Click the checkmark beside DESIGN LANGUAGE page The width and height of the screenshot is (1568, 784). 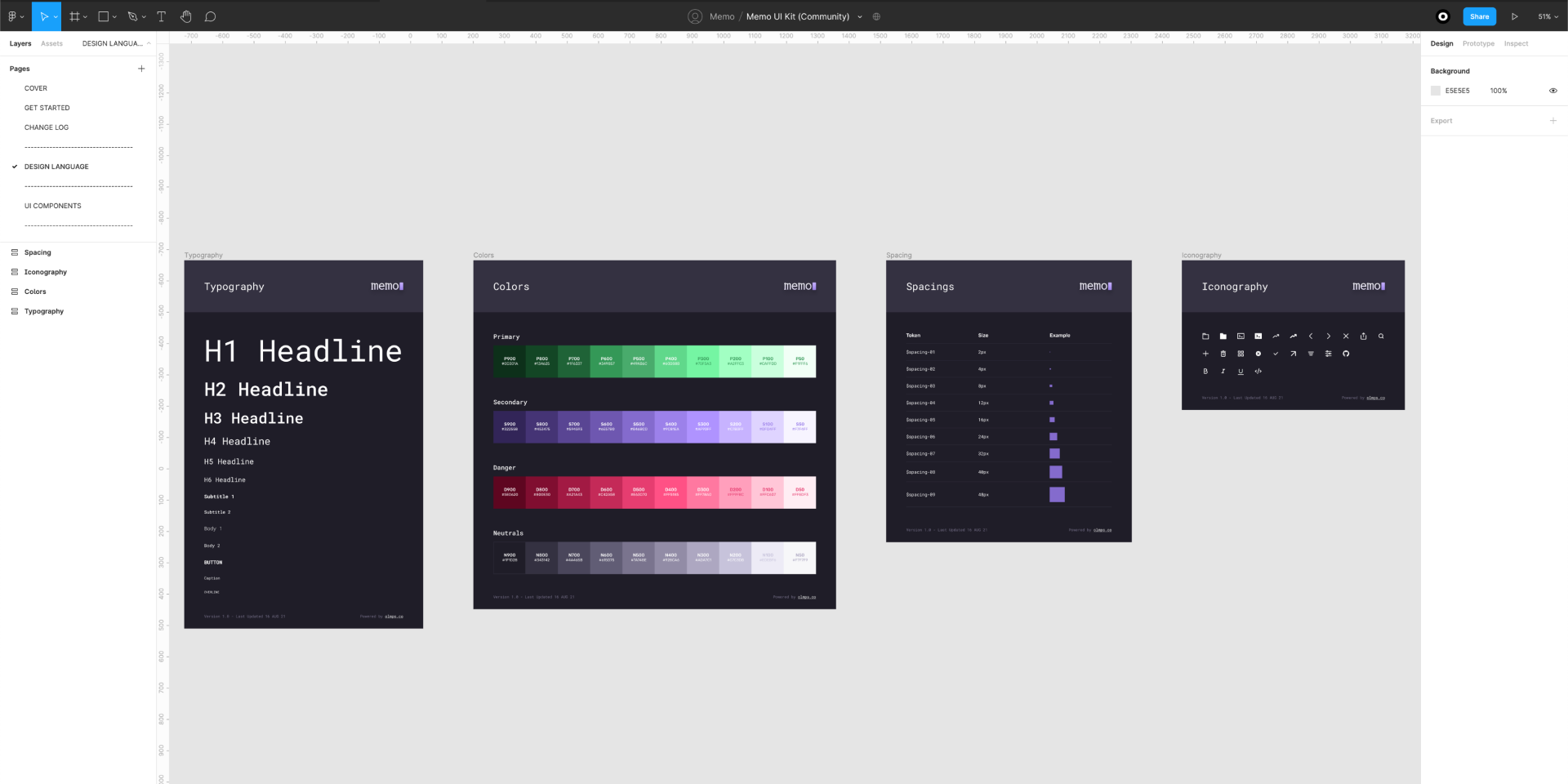[x=14, y=167]
